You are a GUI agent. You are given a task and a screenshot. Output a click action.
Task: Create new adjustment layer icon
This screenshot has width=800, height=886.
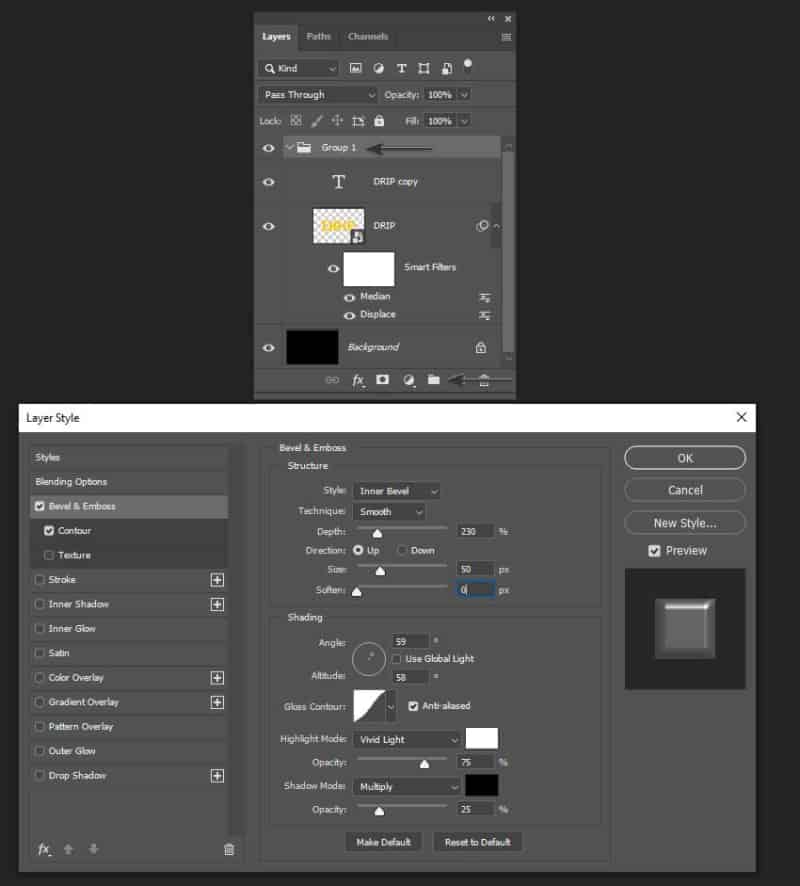pos(409,380)
